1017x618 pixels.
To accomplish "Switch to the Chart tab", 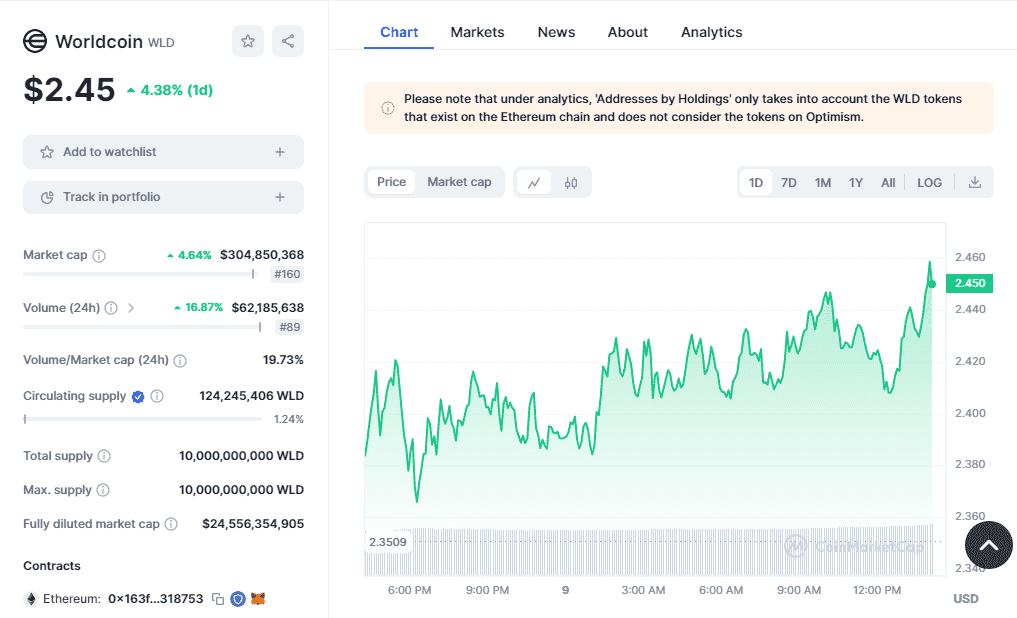I will coord(399,32).
